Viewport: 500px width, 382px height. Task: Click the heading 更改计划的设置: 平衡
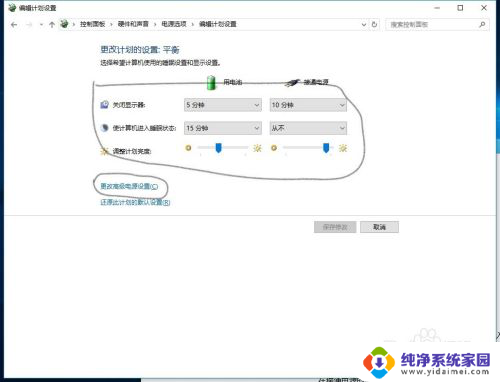coord(140,50)
